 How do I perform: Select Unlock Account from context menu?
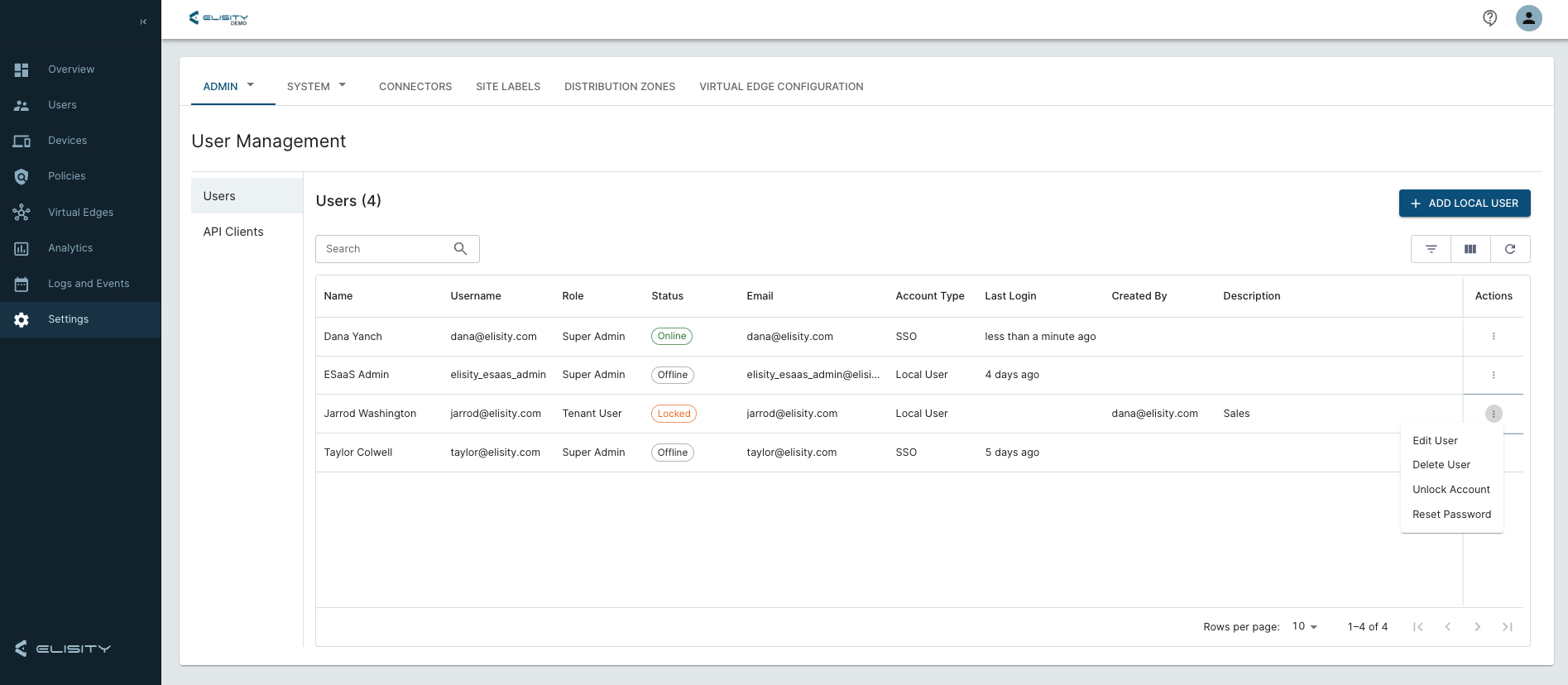(1451, 490)
